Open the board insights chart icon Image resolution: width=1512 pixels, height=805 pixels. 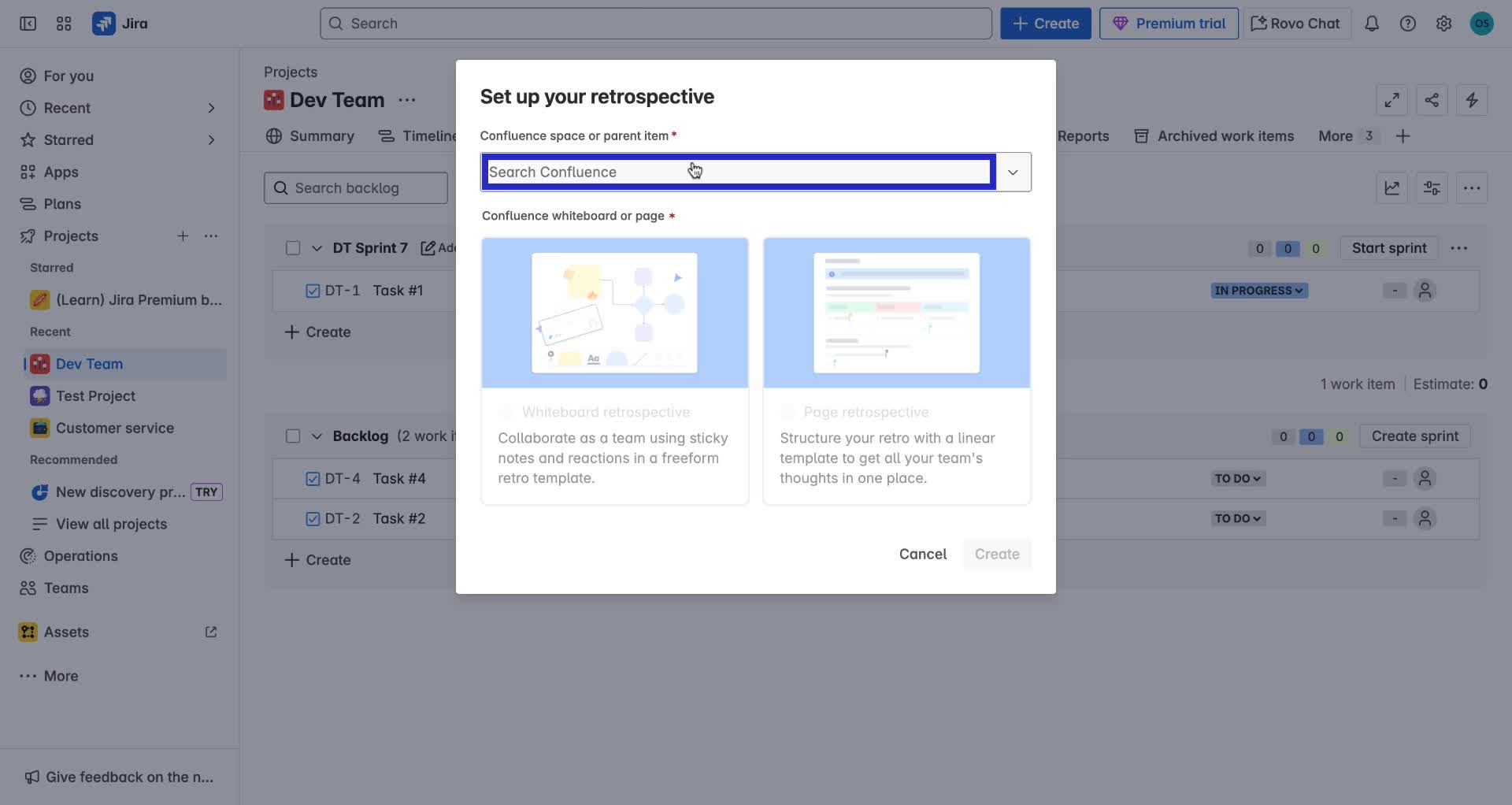pos(1392,187)
